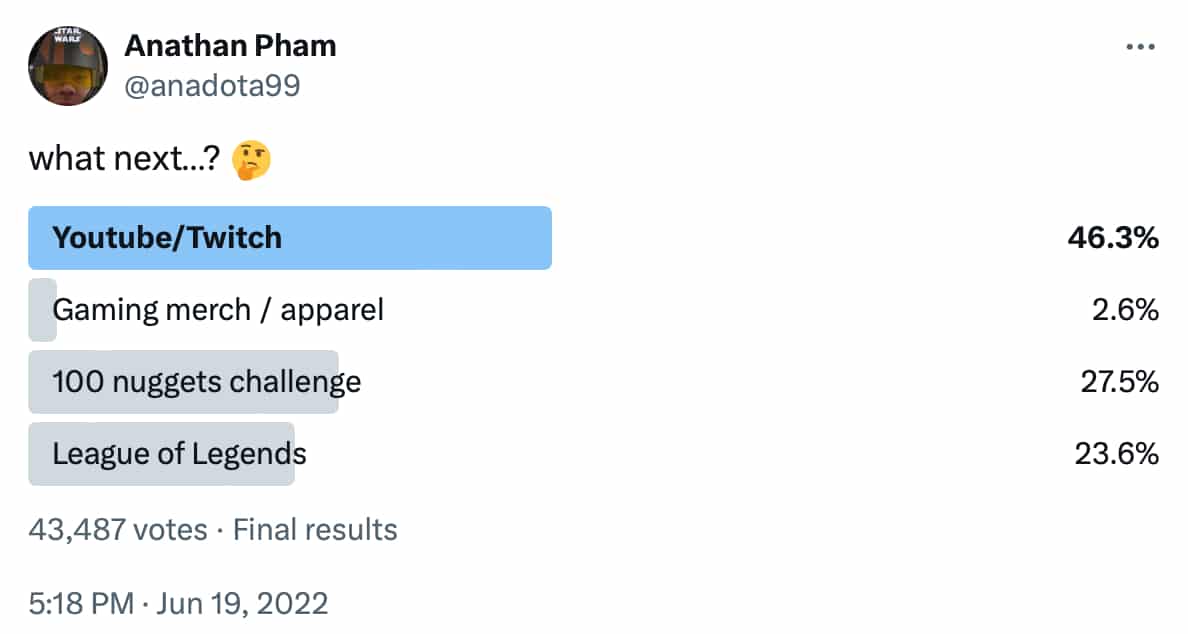Image resolution: width=1188 pixels, height=634 pixels.
Task: Click Anathan Pham's profile avatar
Action: [x=68, y=66]
